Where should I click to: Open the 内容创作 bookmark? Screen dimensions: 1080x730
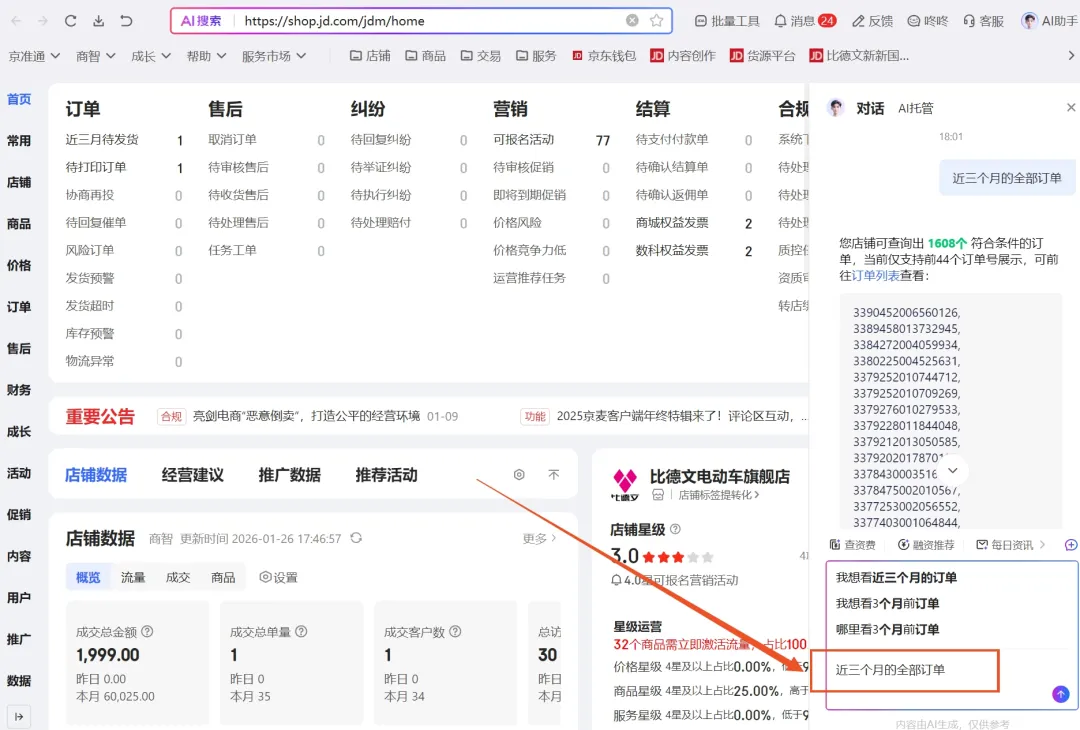click(683, 56)
